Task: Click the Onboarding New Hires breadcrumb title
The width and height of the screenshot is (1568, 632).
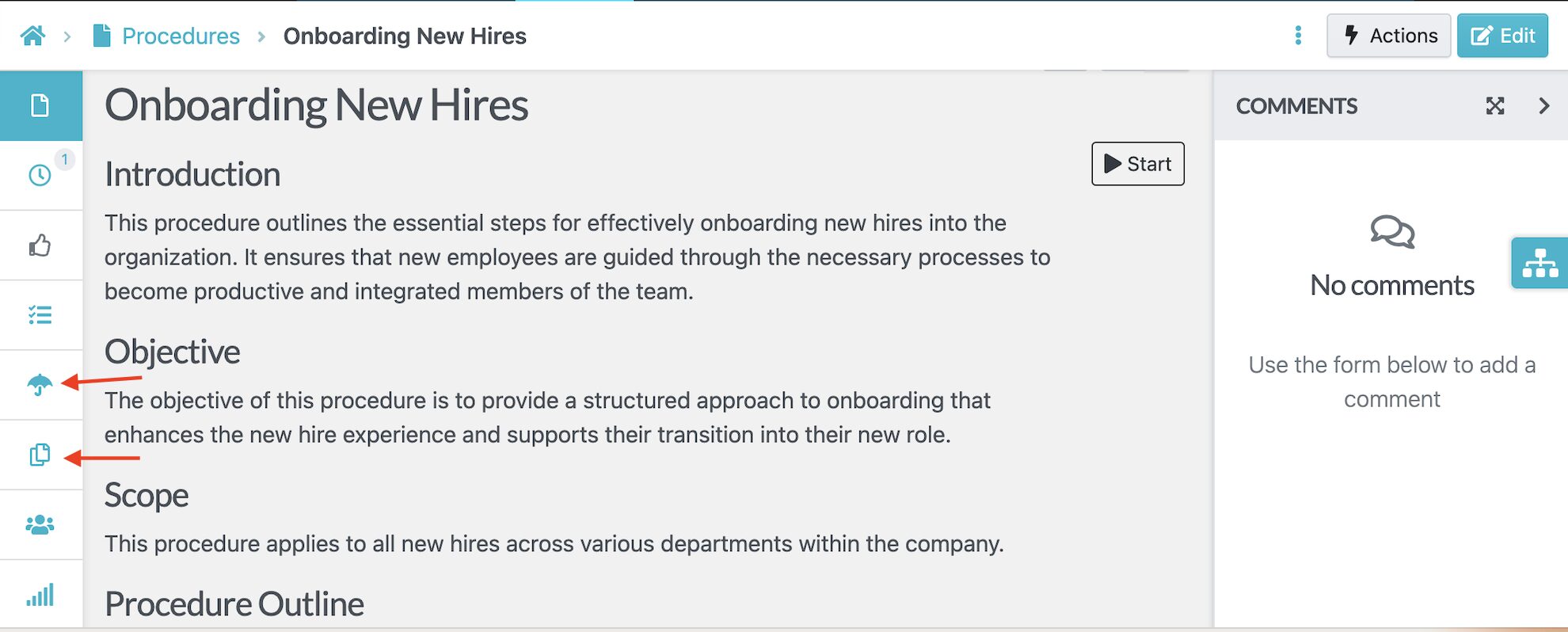Action: [x=405, y=36]
